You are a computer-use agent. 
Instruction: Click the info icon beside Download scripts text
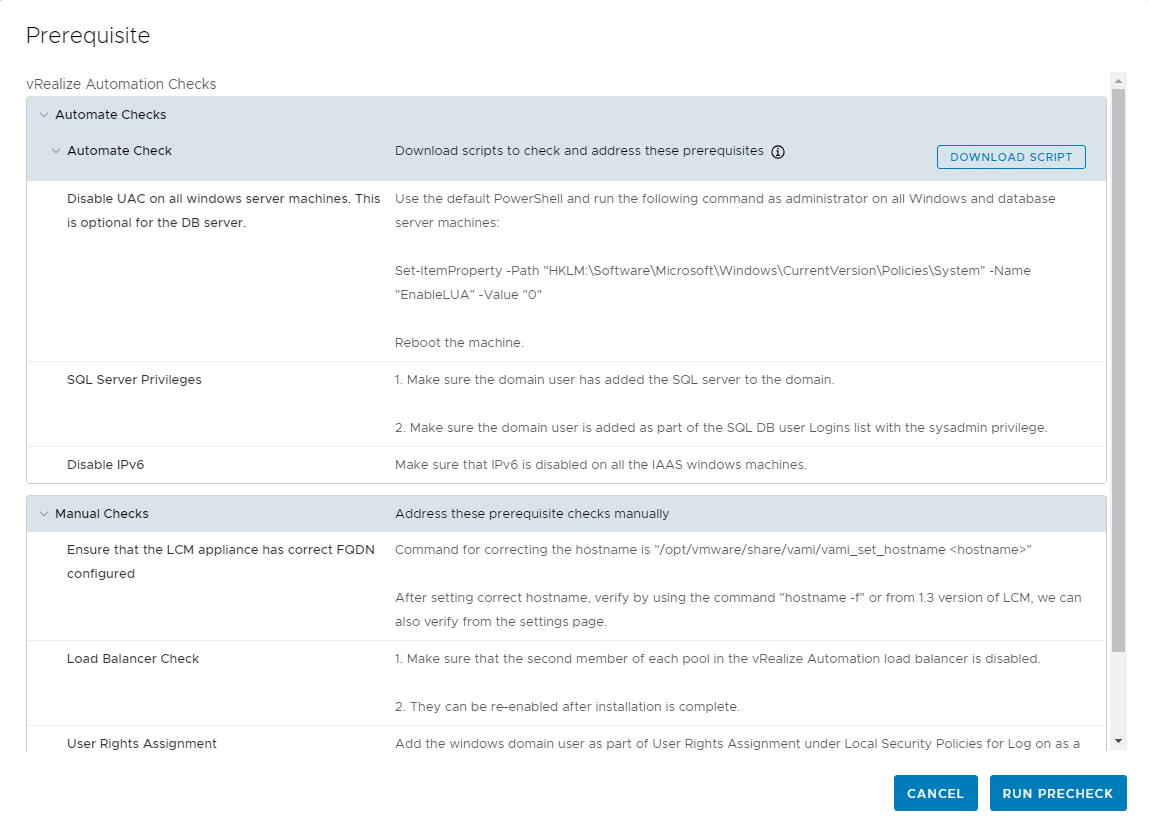(x=778, y=152)
